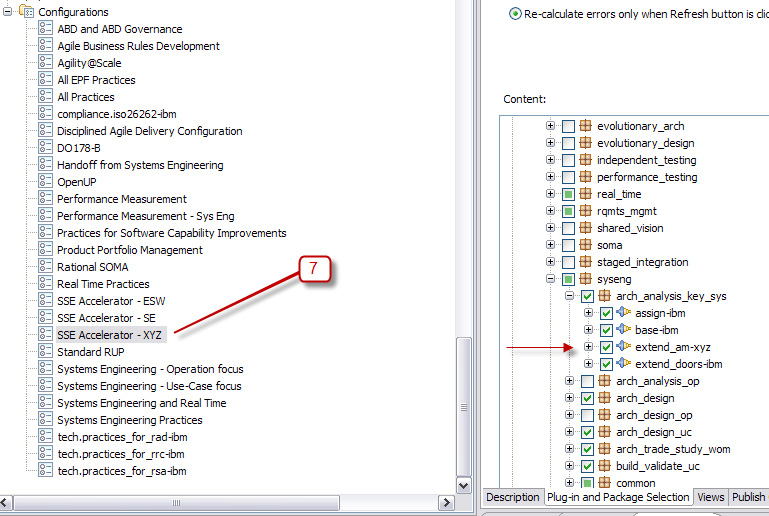
Task: Click the evolutionary_arch package icon
Action: (x=585, y=126)
